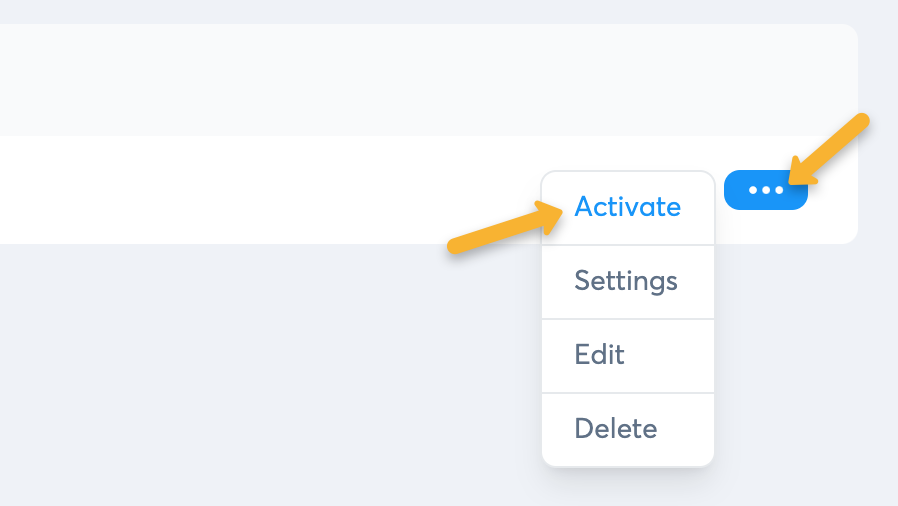Select Activate from the dropdown menu
Screen dimensions: 898x506
627,207
